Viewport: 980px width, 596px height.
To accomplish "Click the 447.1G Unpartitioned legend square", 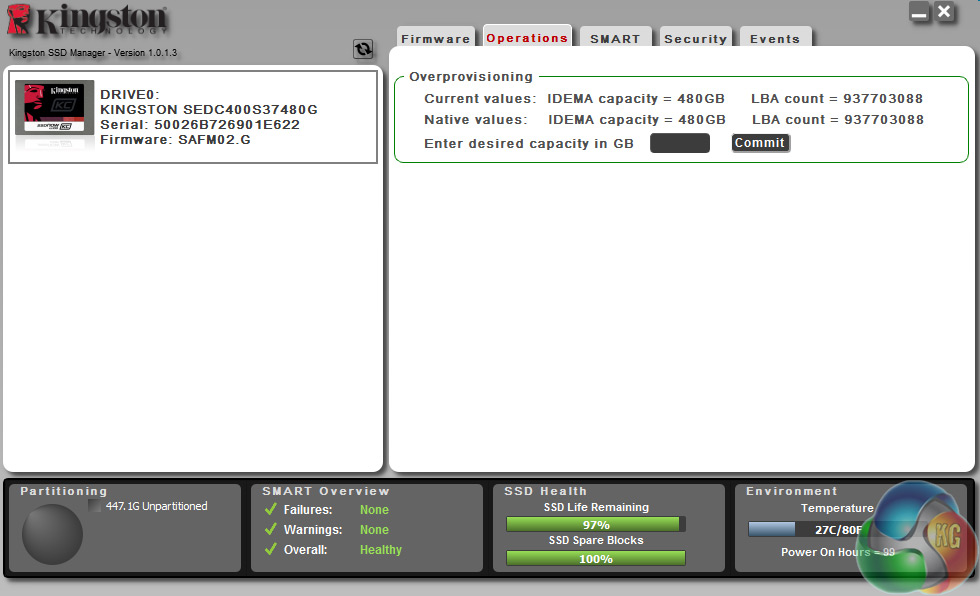I will pyautogui.click(x=94, y=506).
